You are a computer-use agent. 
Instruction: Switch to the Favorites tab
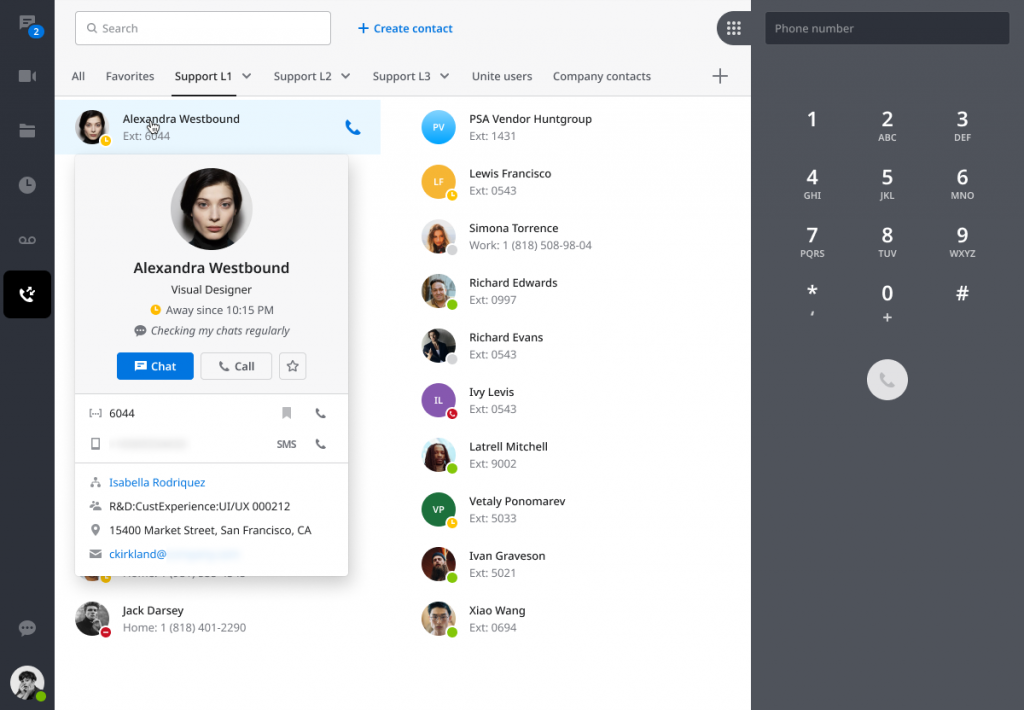[x=129, y=75]
